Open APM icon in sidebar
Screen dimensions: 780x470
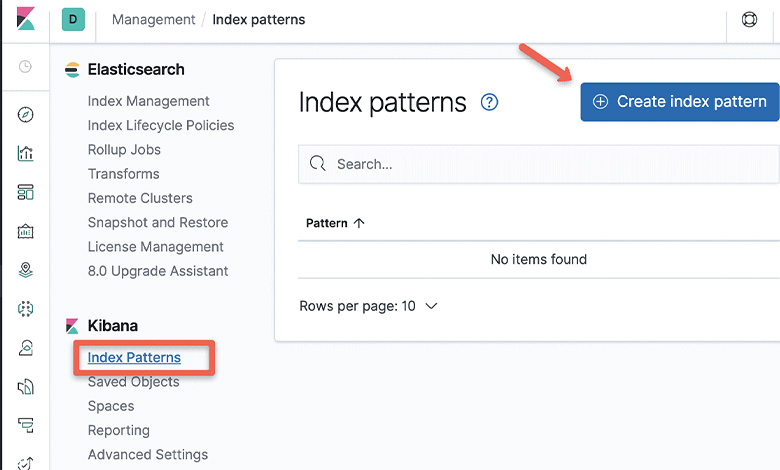25,425
